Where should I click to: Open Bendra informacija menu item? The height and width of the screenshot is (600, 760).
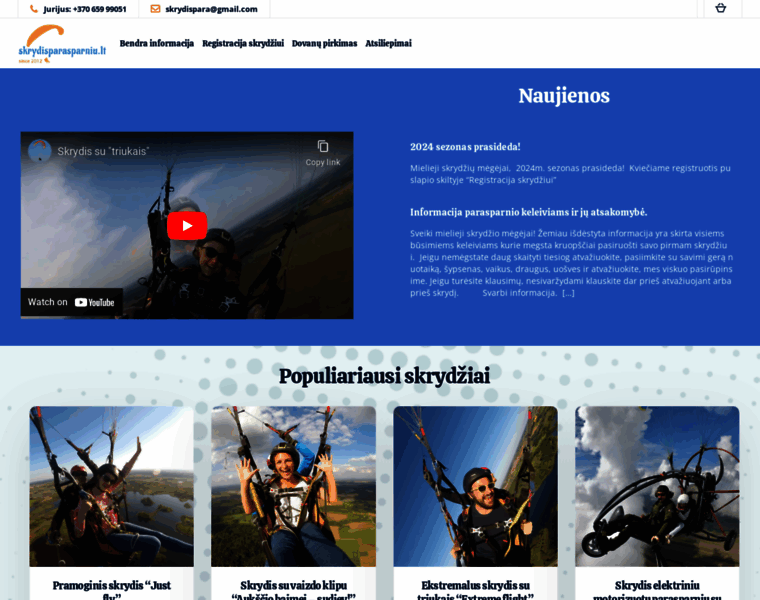[x=157, y=44]
